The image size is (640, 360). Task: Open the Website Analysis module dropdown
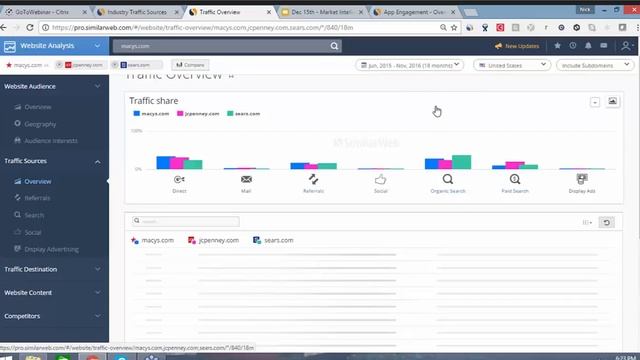tap(97, 46)
